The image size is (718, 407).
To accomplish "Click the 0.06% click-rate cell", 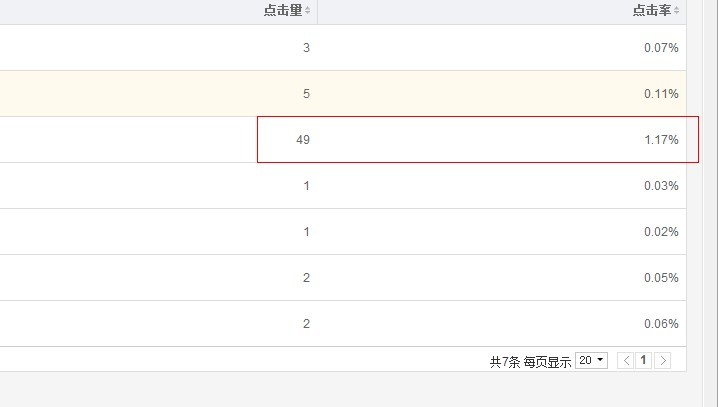I will [x=661, y=324].
